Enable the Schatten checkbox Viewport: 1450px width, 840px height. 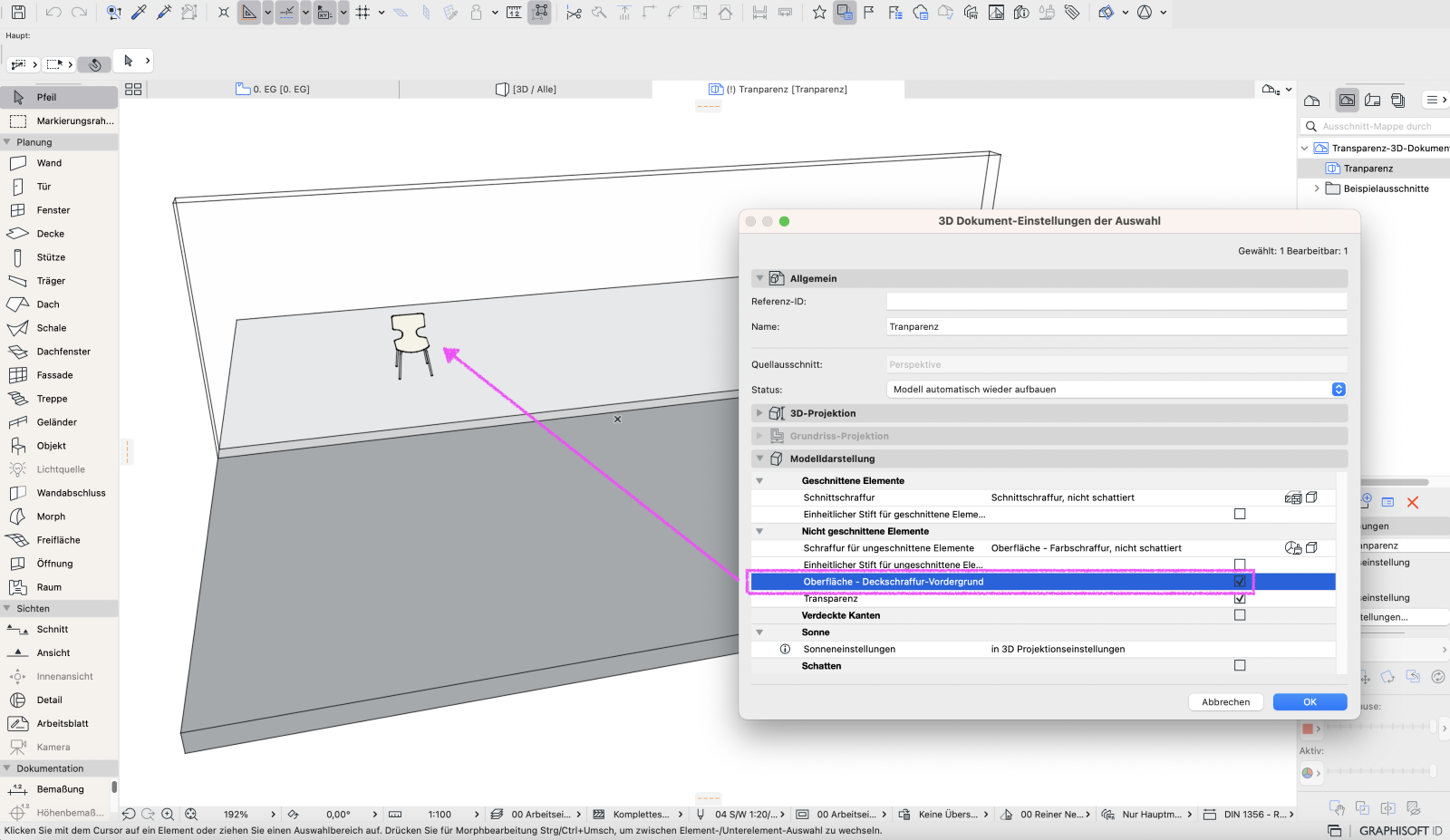pyautogui.click(x=1240, y=665)
